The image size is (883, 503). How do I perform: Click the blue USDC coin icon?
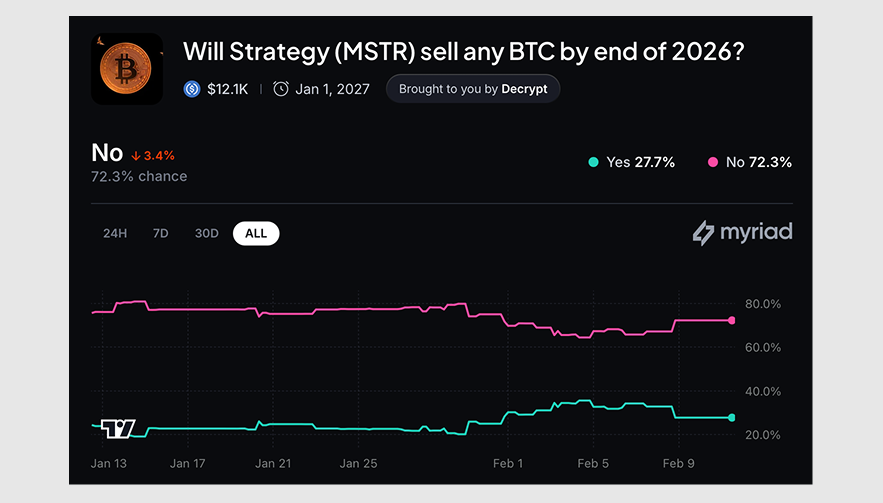click(192, 89)
